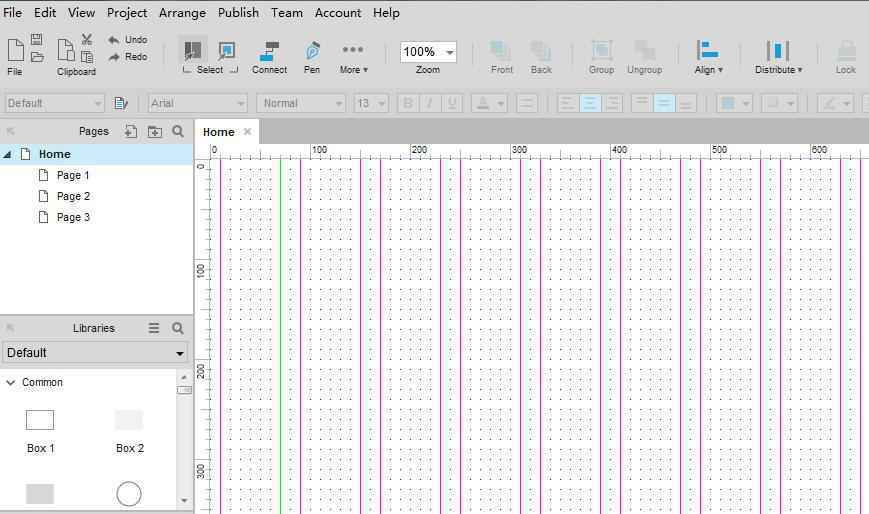Open the fill color picker
The image size is (869, 514).
(x=734, y=103)
